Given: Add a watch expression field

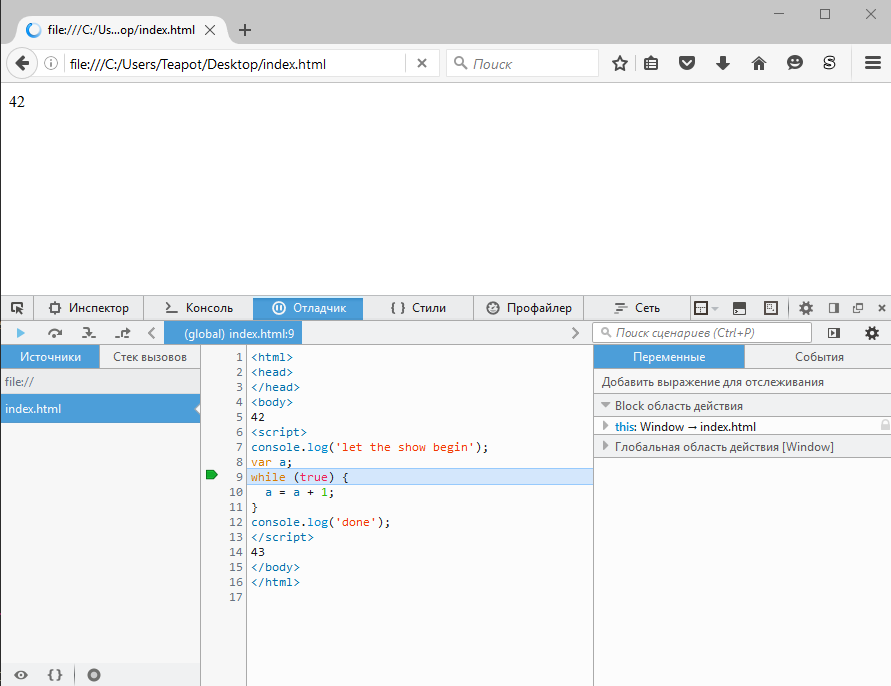Looking at the screenshot, I should 742,382.
